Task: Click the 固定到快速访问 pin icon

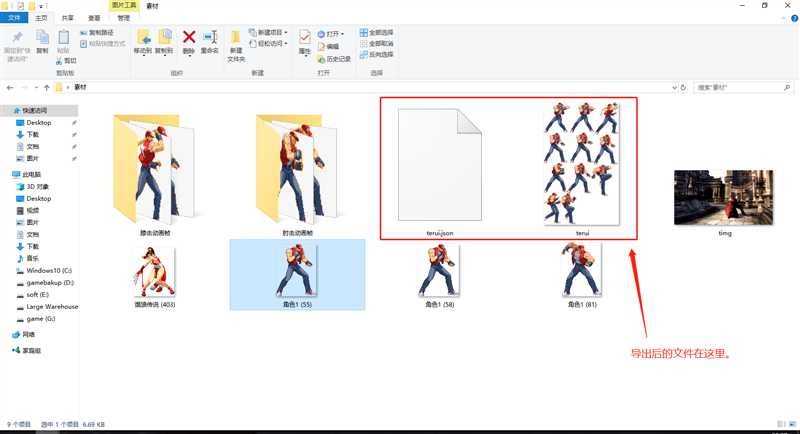Action: point(17,37)
